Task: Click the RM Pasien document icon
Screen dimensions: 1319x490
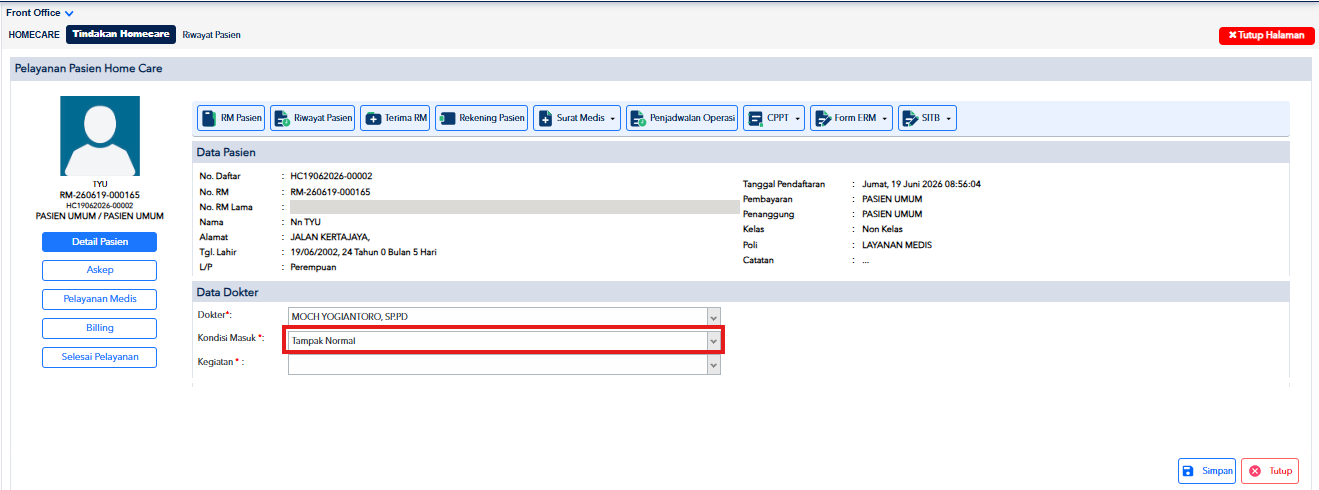Action: pos(208,118)
